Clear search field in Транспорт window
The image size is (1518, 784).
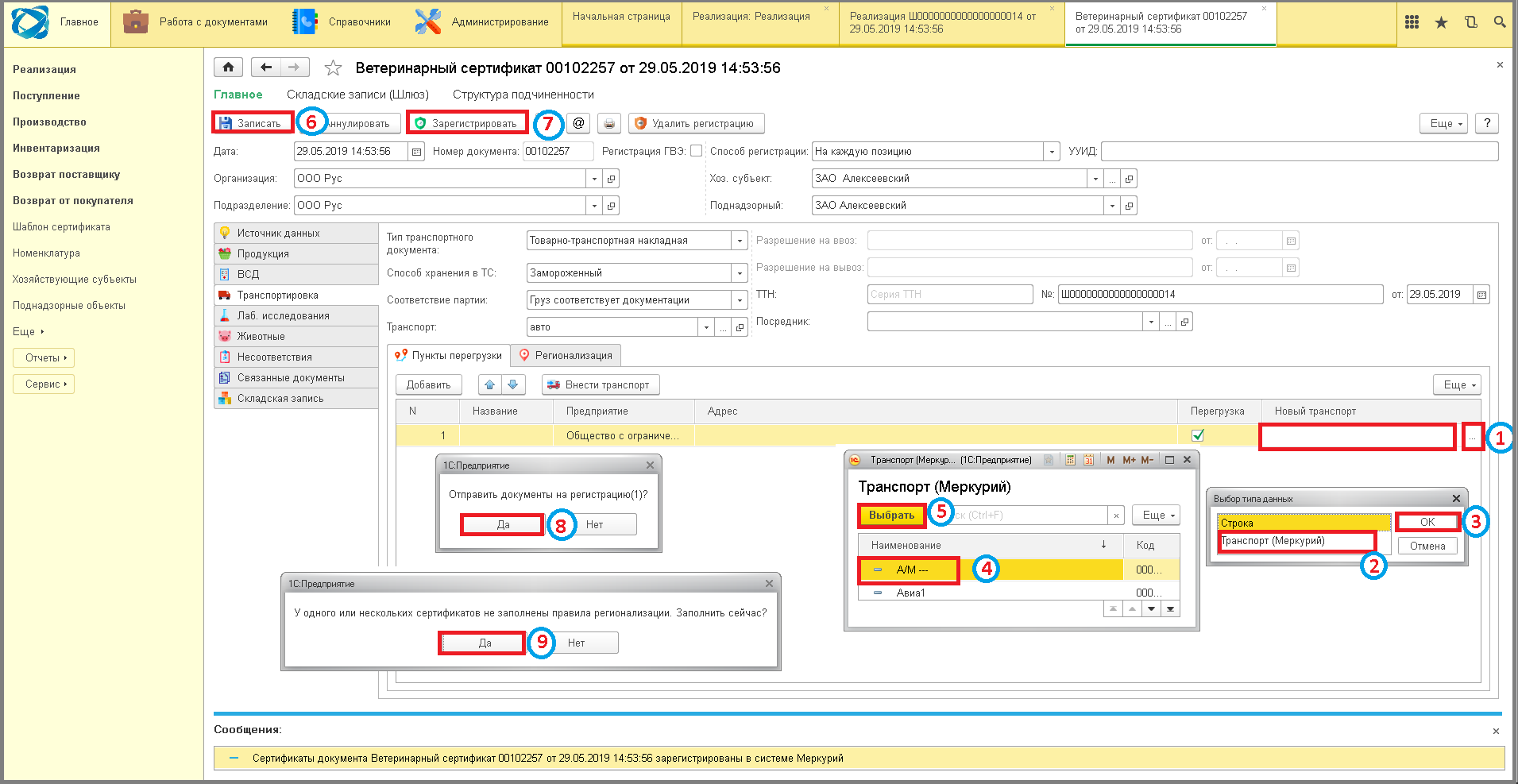(x=1116, y=516)
